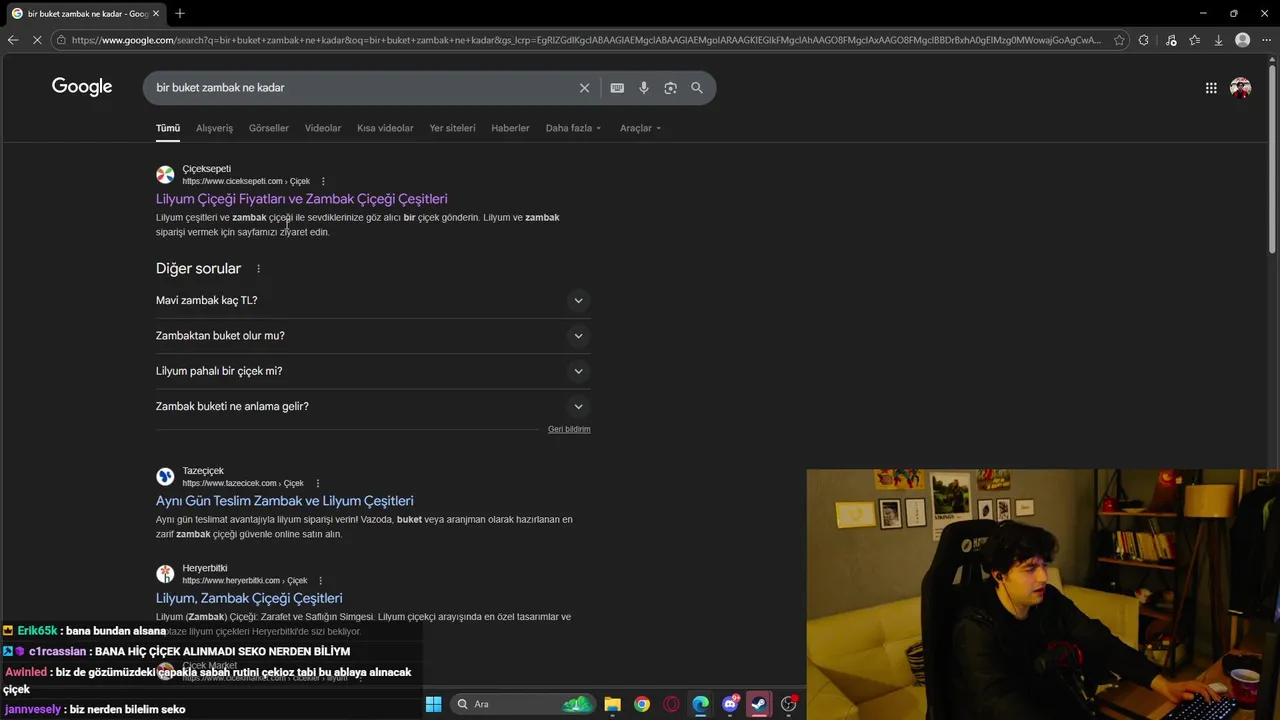Open more options for Çiçeksepeti result
1280x720 pixels.
pyautogui.click(x=323, y=181)
